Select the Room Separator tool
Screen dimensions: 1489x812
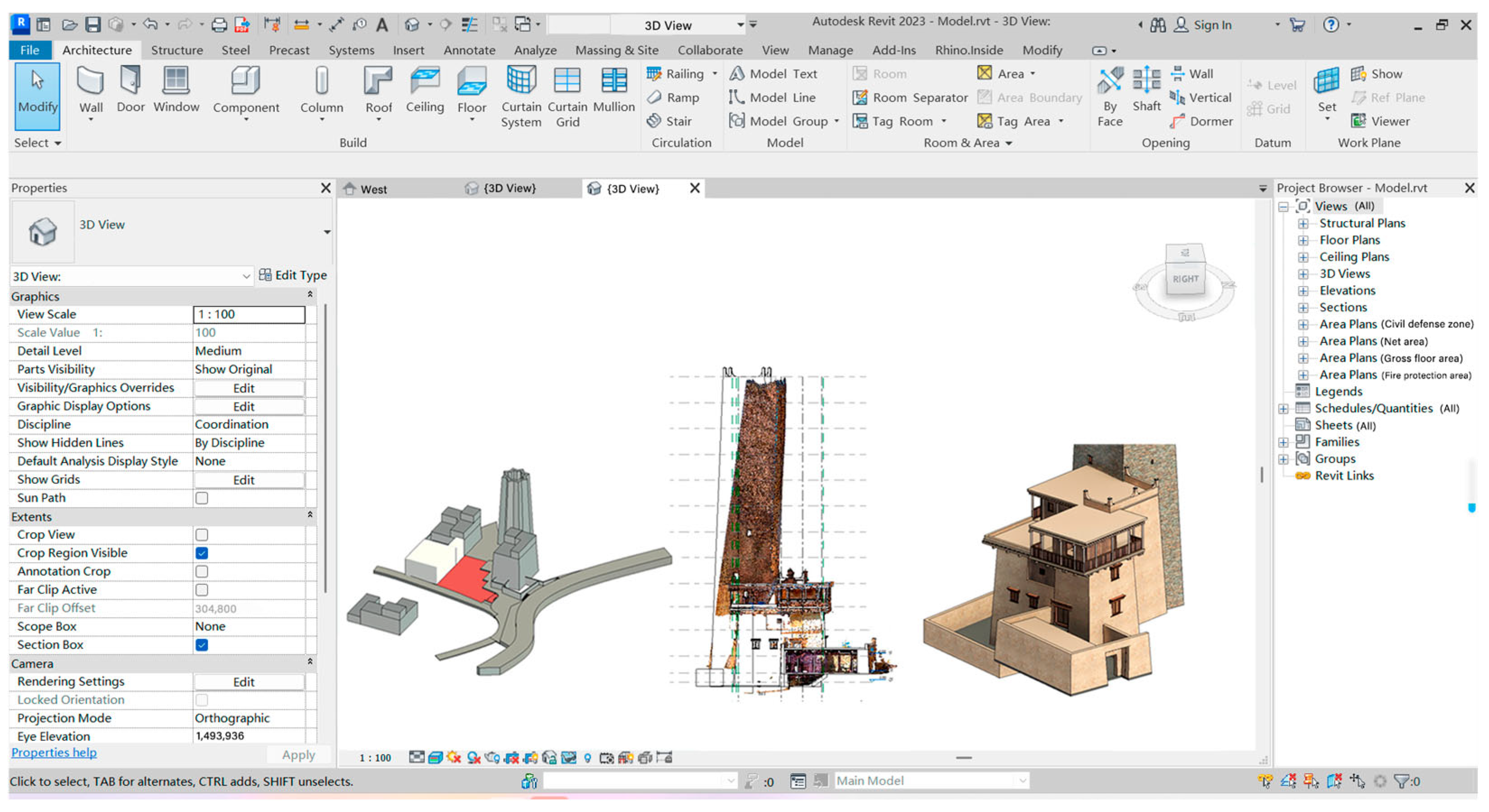click(x=910, y=97)
